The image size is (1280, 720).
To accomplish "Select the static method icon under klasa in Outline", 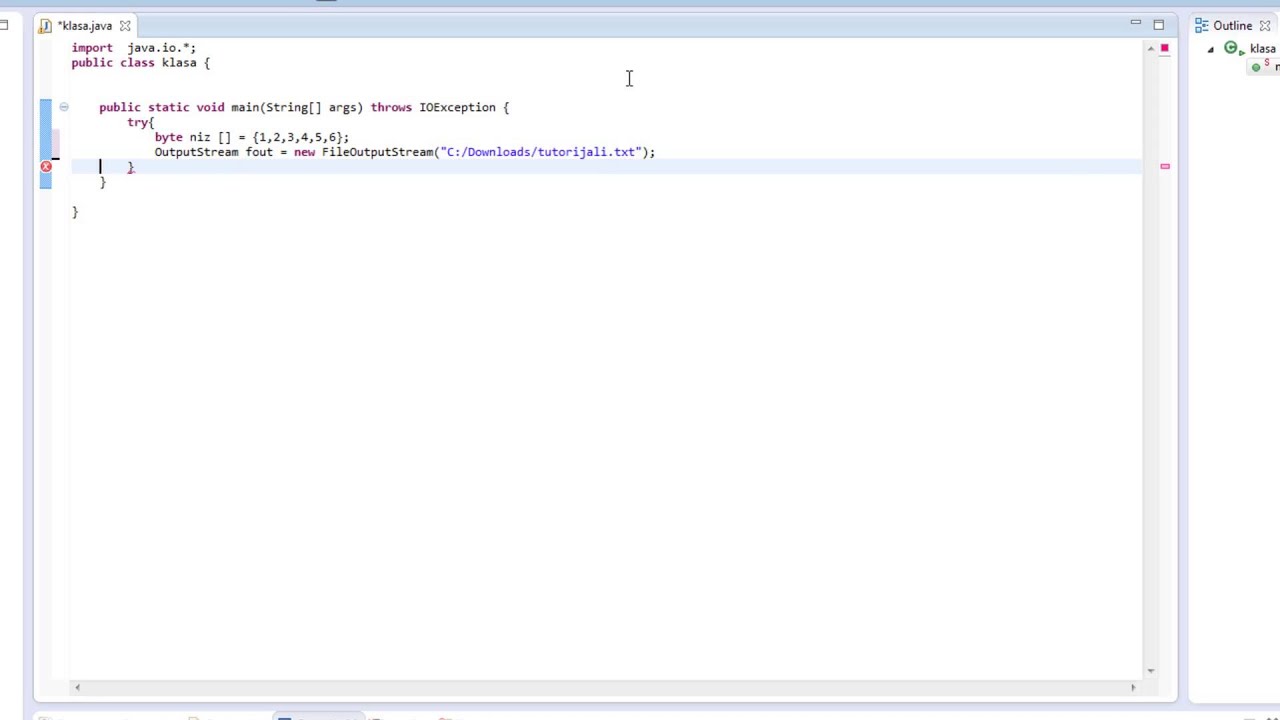I will click(x=1258, y=66).
